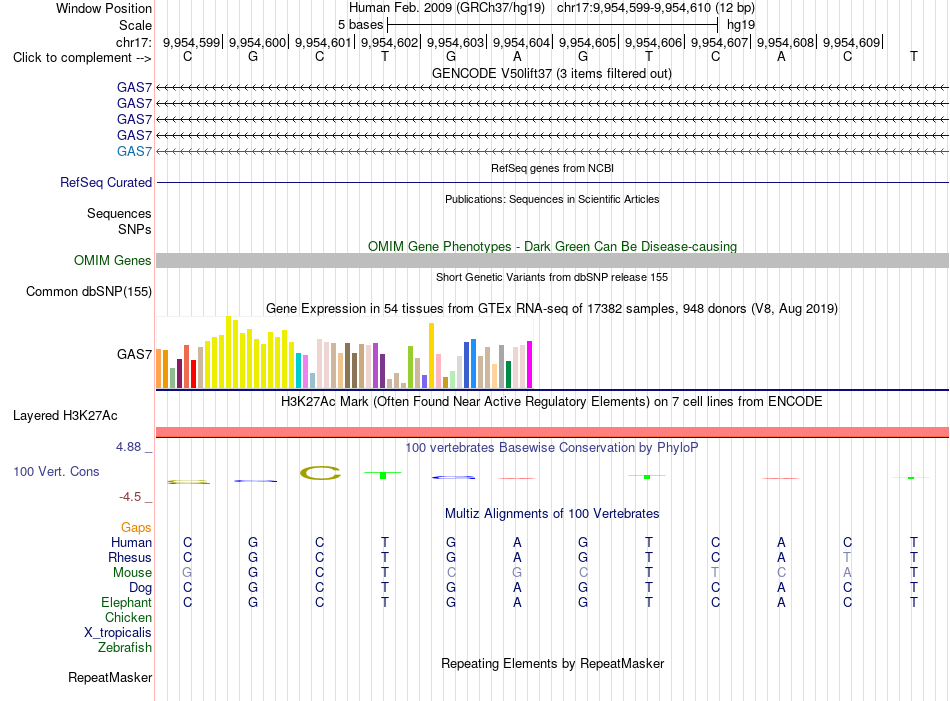Click the orange Gaps label
Screen dimensions: 950x701
pyautogui.click(x=136, y=527)
